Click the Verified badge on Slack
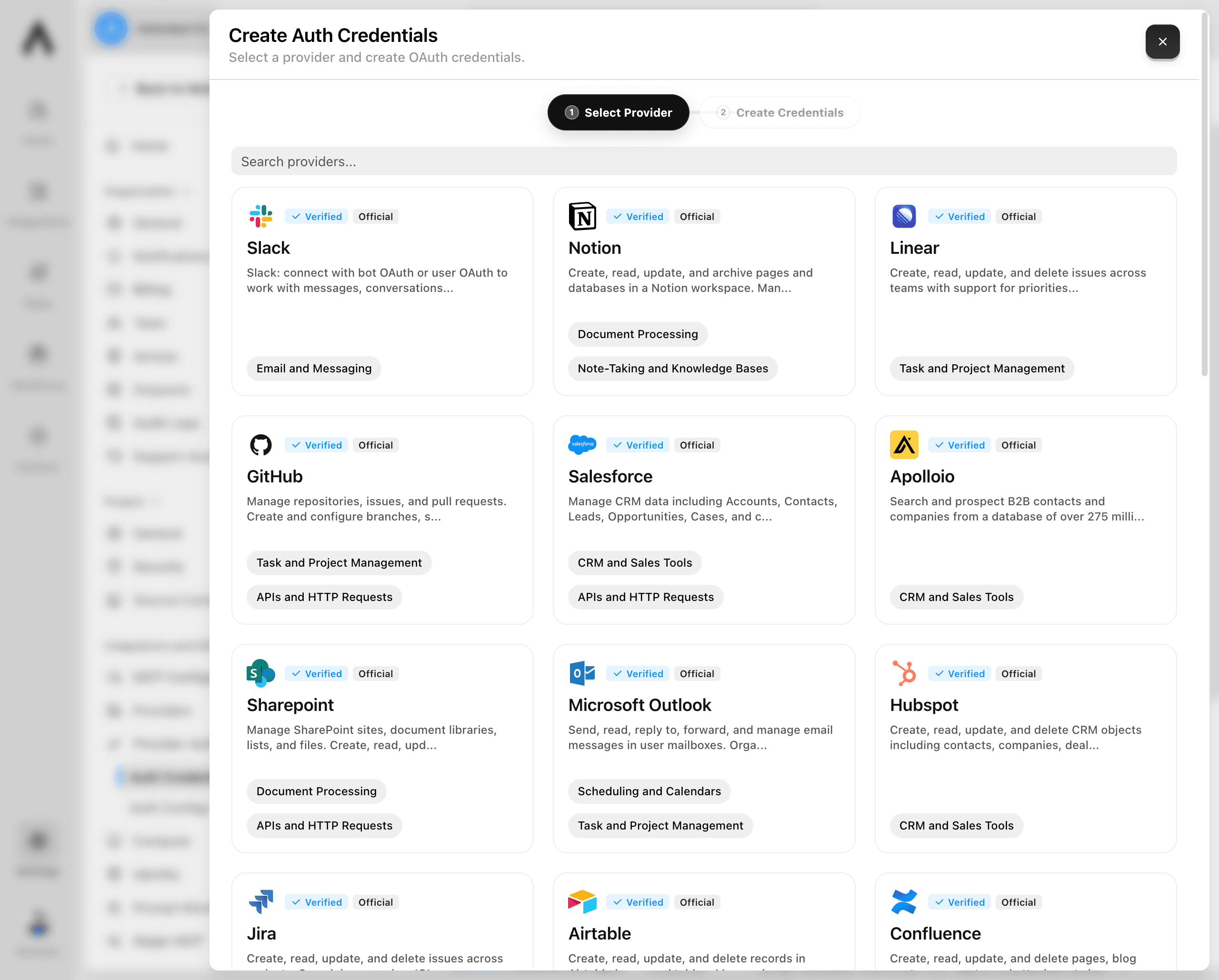 pos(317,216)
